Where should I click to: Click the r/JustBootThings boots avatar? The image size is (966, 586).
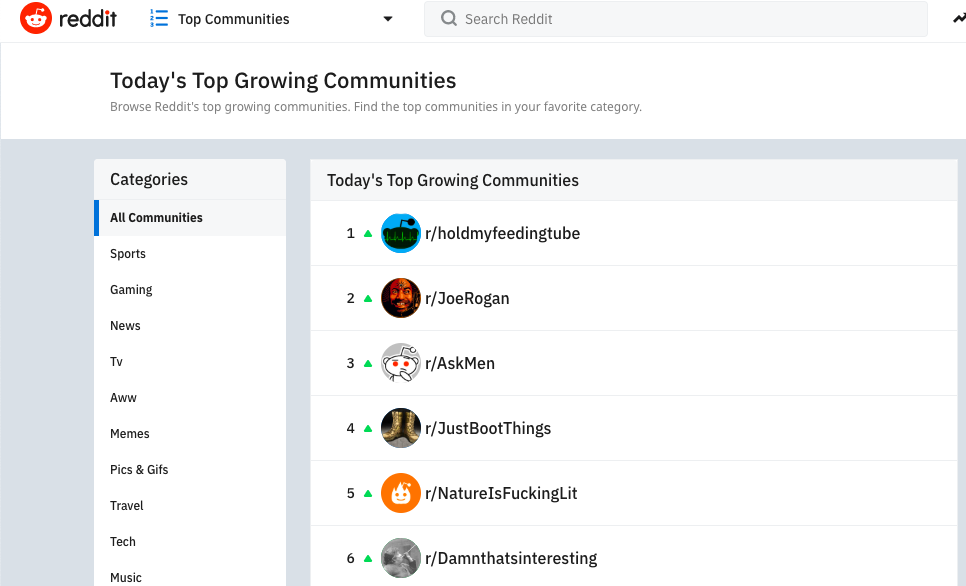(401, 428)
